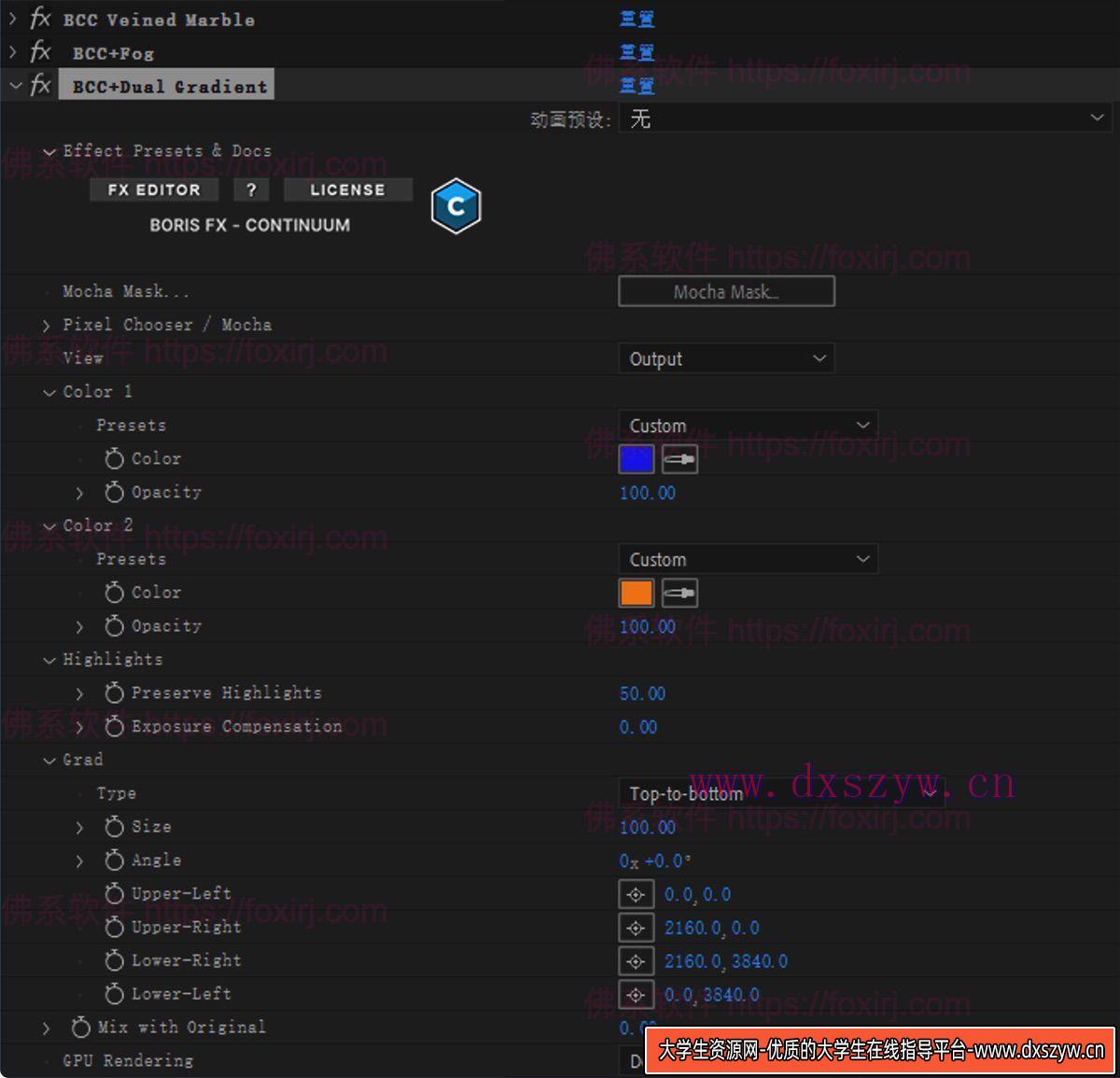This screenshot has width=1120, height=1078.
Task: Toggle stopwatch for Angle
Action: [x=114, y=861]
